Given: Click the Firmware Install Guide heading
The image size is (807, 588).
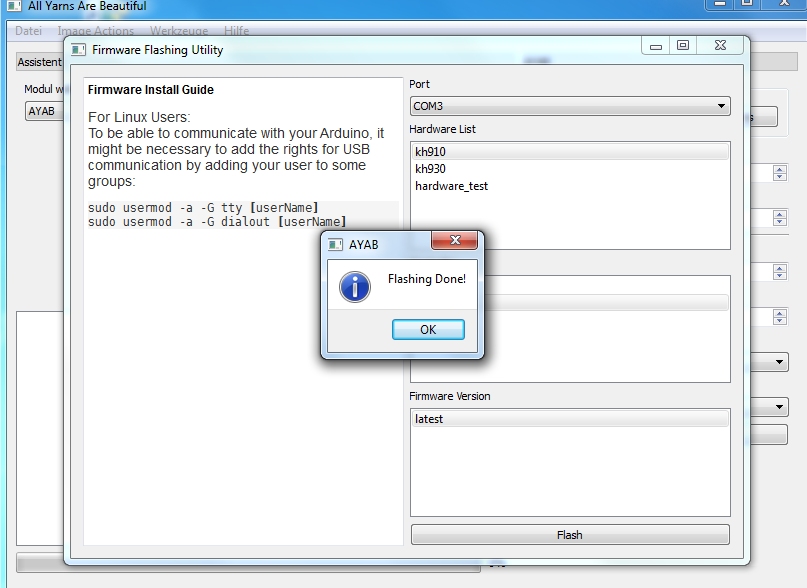Looking at the screenshot, I should pyautogui.click(x=151, y=90).
